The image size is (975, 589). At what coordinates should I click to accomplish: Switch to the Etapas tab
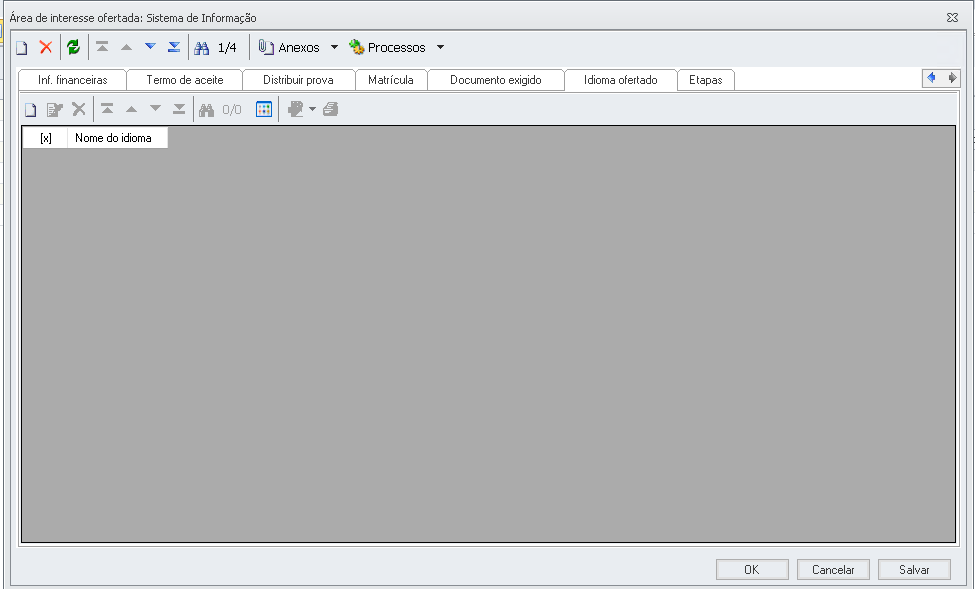[x=706, y=80]
